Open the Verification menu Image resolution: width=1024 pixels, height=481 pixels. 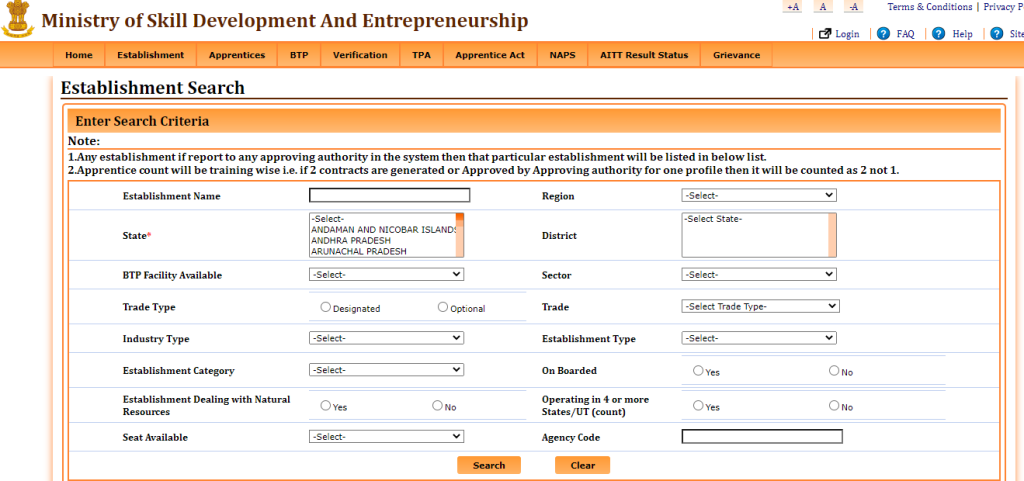(360, 55)
